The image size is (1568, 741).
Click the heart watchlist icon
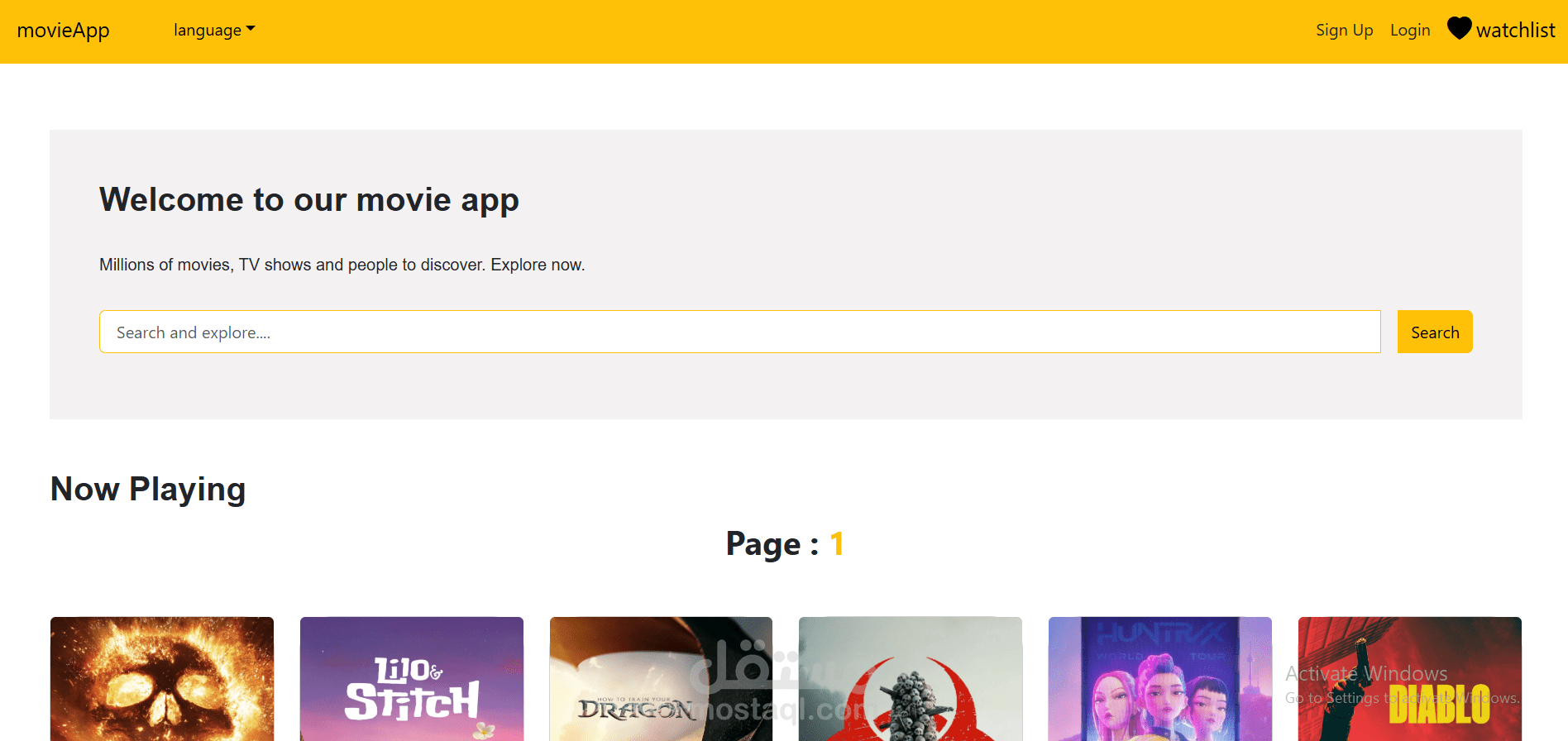point(1460,28)
